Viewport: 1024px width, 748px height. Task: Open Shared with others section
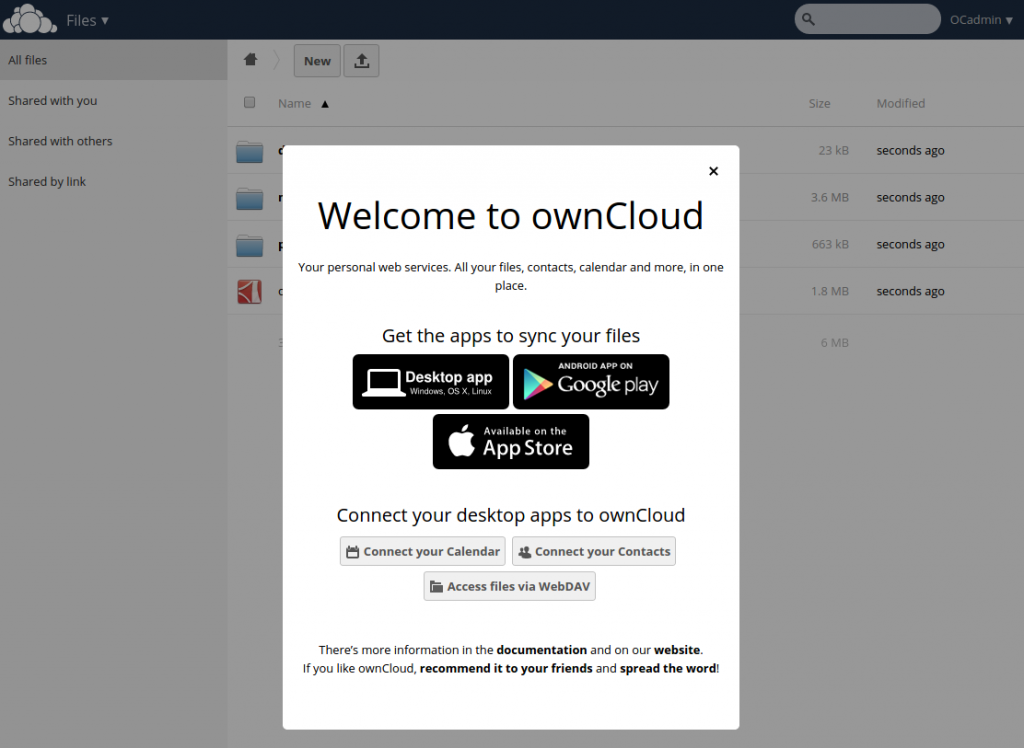(114, 141)
